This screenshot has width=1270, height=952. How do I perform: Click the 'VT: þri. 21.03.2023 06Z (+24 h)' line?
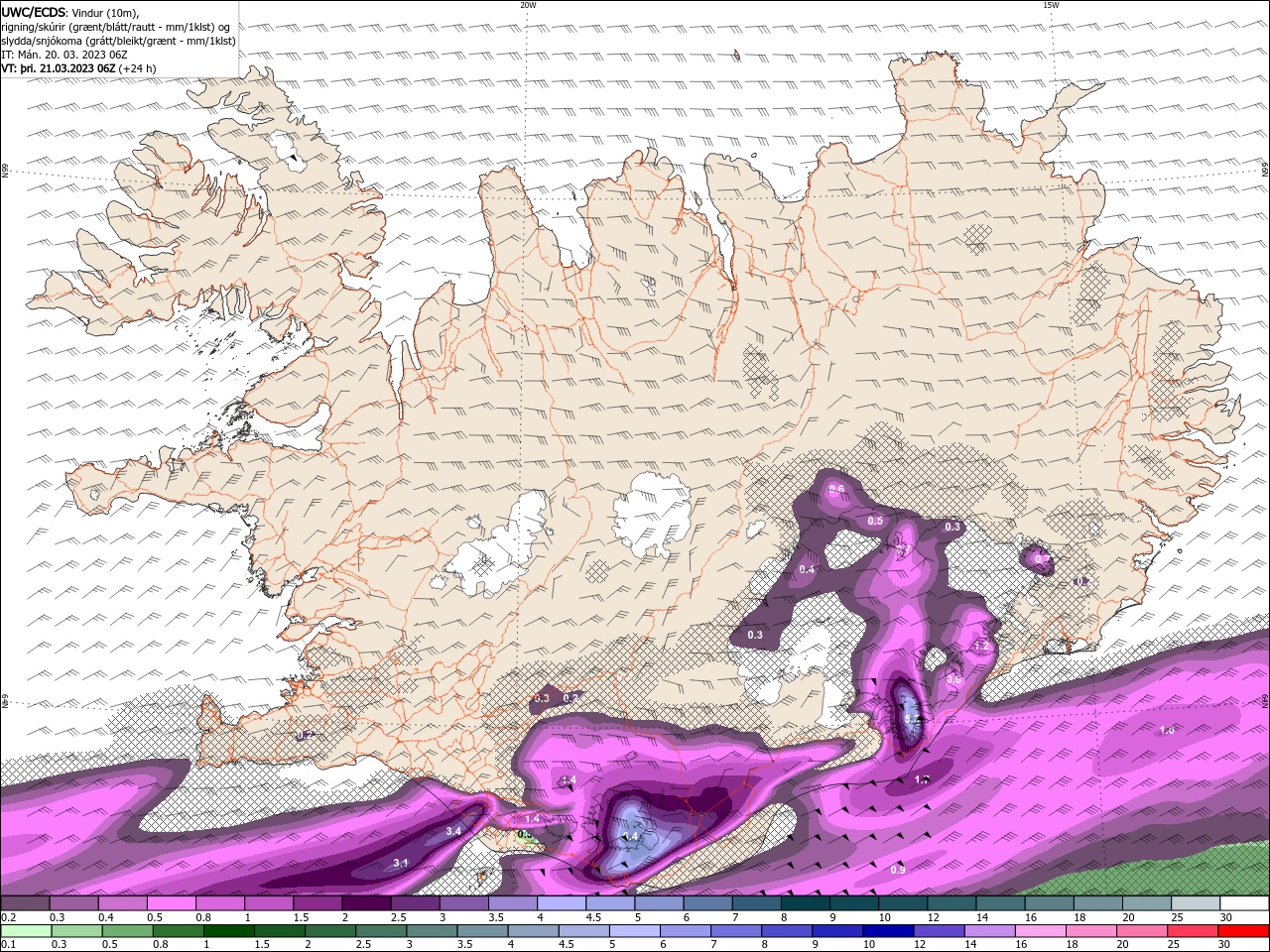click(78, 68)
